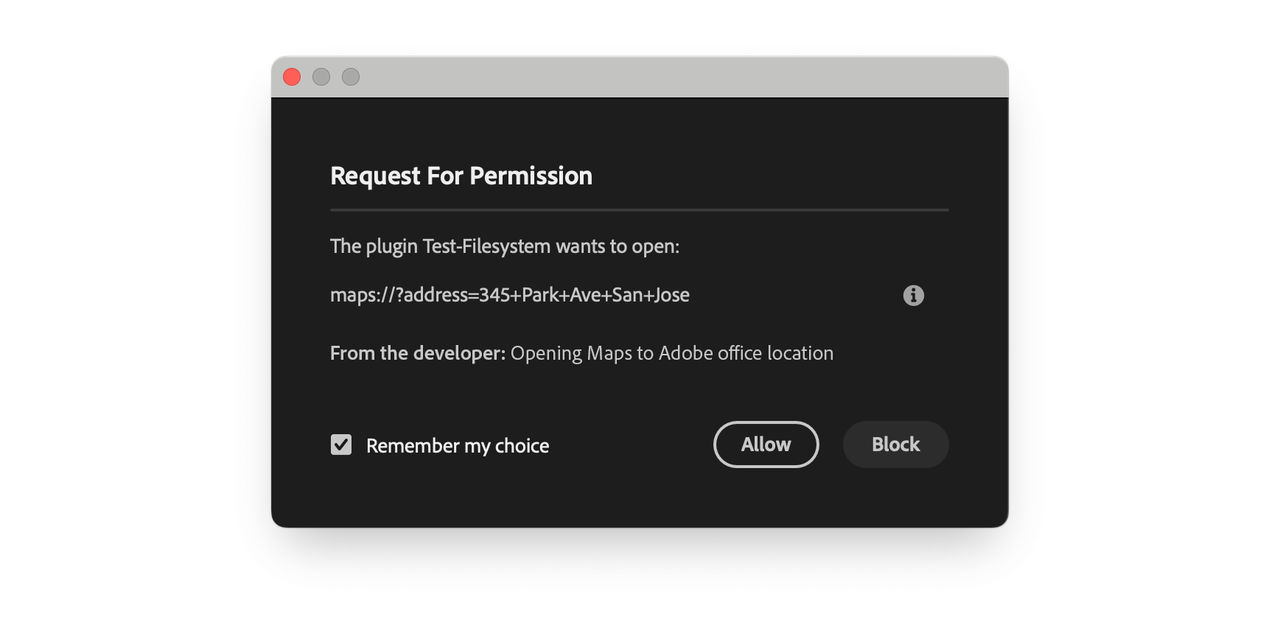Click the info icon beside the maps URL
1280x637 pixels.
point(912,295)
